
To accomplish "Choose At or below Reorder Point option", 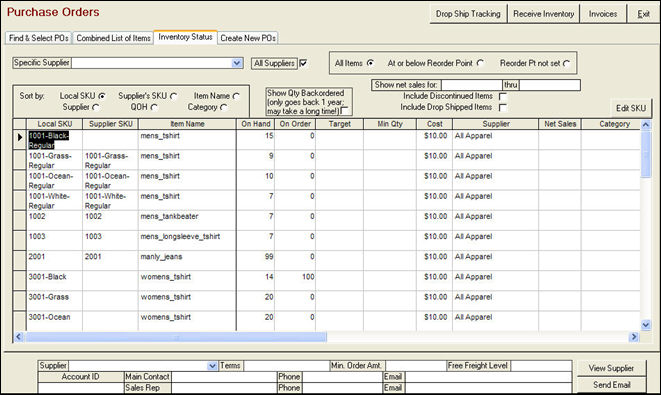I will 480,63.
